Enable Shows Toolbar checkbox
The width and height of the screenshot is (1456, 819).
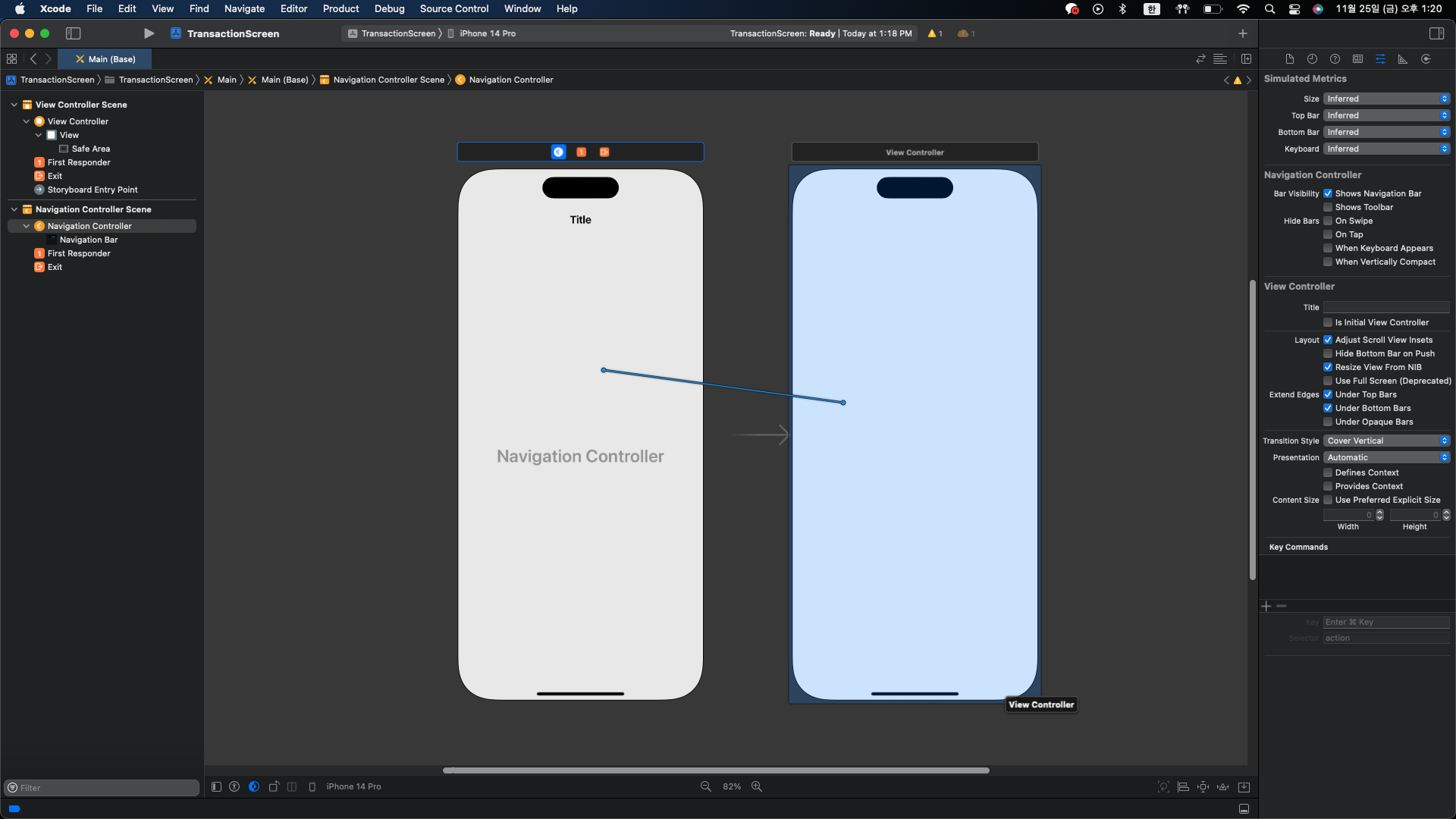tap(1328, 207)
